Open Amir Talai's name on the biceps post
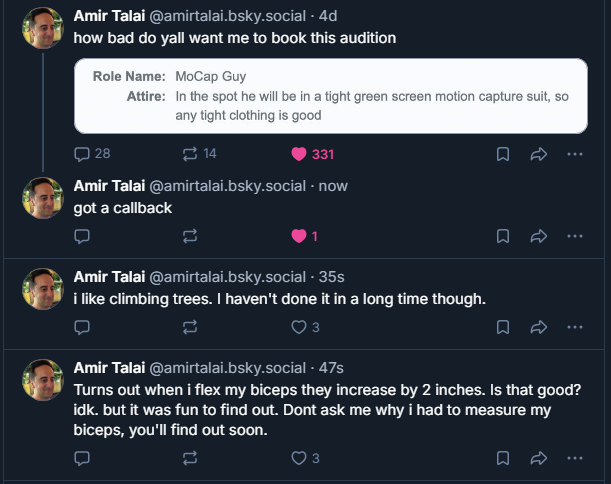Image resolution: width=611 pixels, height=484 pixels. 109,367
